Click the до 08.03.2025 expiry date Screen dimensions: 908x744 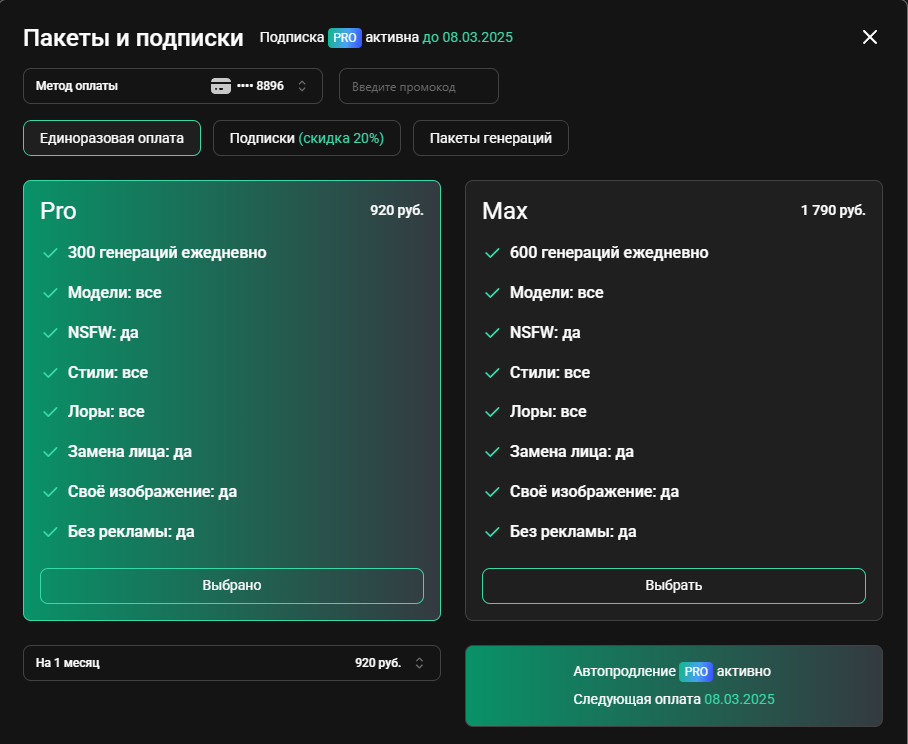coord(467,38)
